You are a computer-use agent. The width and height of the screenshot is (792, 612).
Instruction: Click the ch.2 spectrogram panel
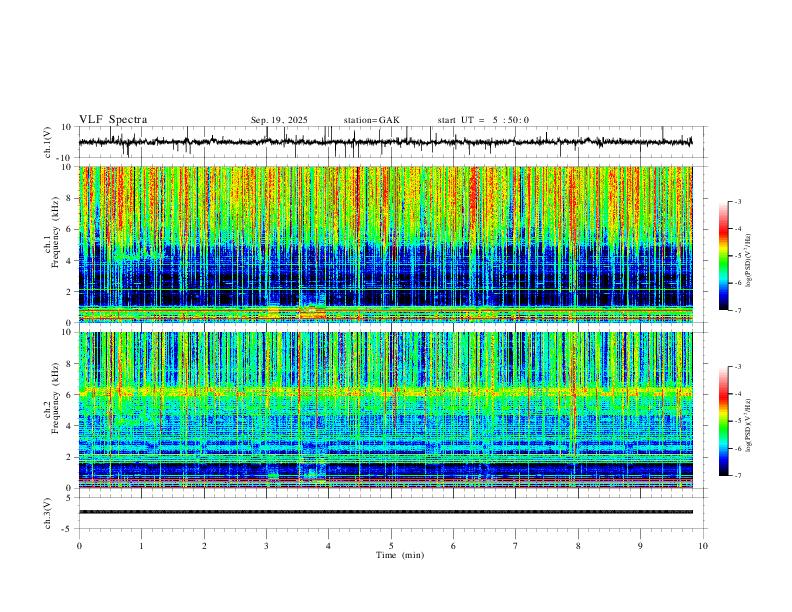[385, 410]
